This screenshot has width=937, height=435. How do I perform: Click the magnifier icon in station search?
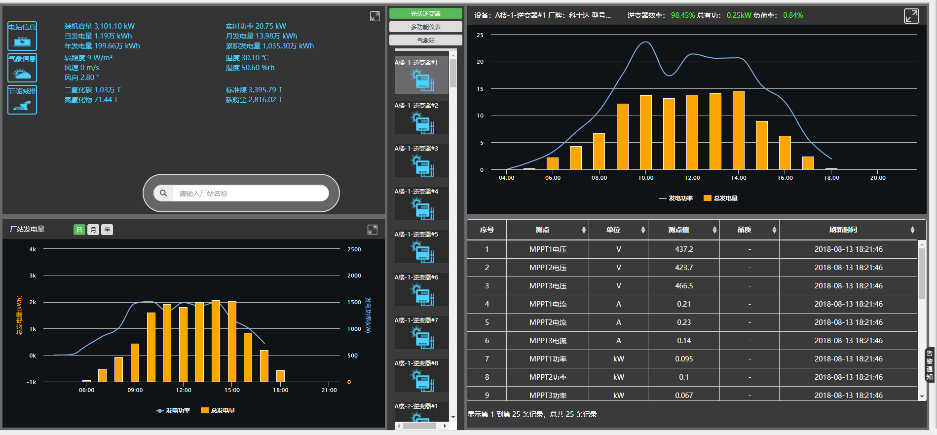tap(163, 193)
